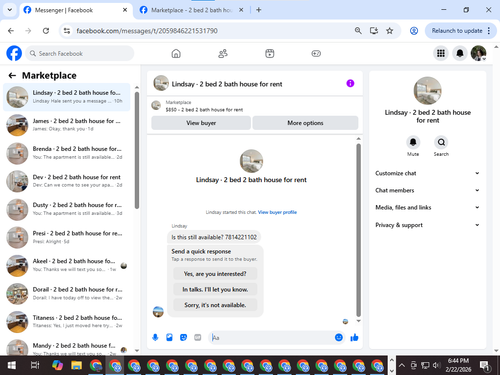
Task: Click the More options button
Action: [x=305, y=123]
